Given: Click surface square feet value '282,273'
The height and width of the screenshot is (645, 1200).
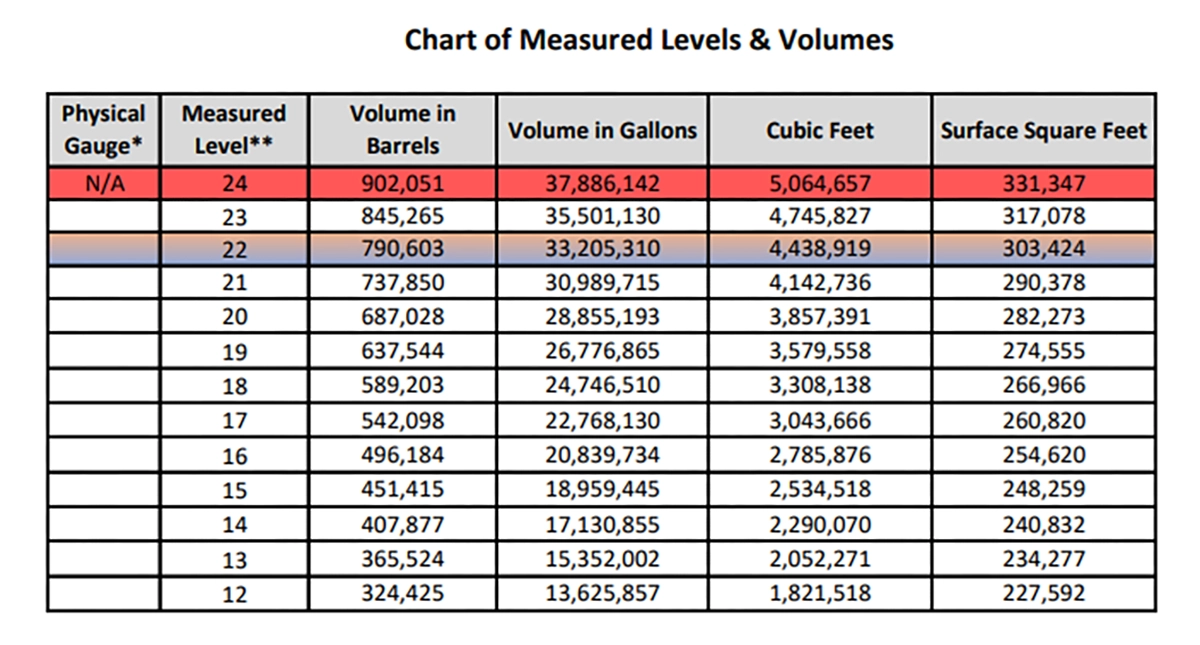Looking at the screenshot, I should point(1044,318).
